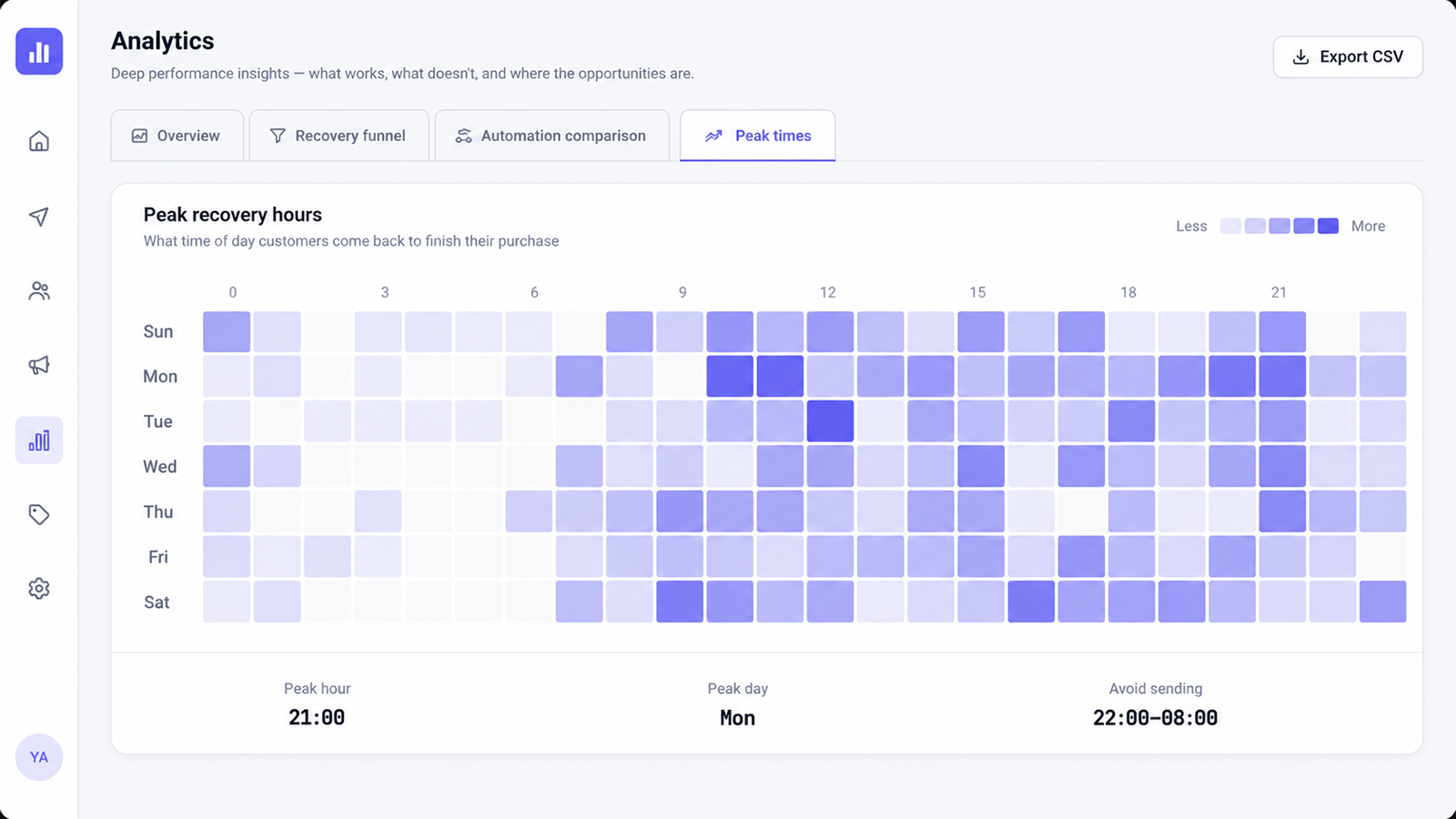Click the Export CSV button
1456x819 pixels.
[x=1348, y=56]
